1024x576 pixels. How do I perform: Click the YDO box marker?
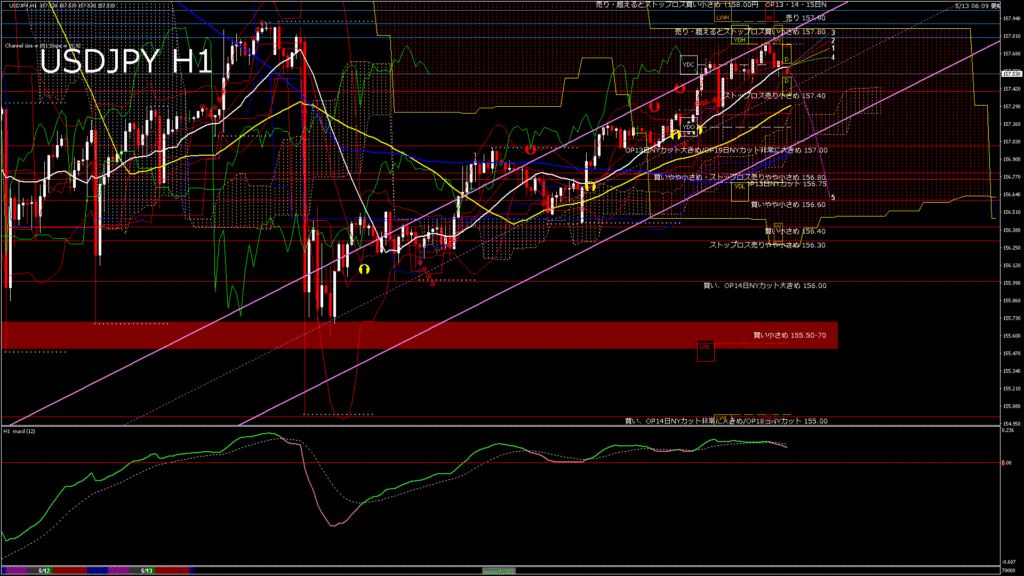click(688, 127)
